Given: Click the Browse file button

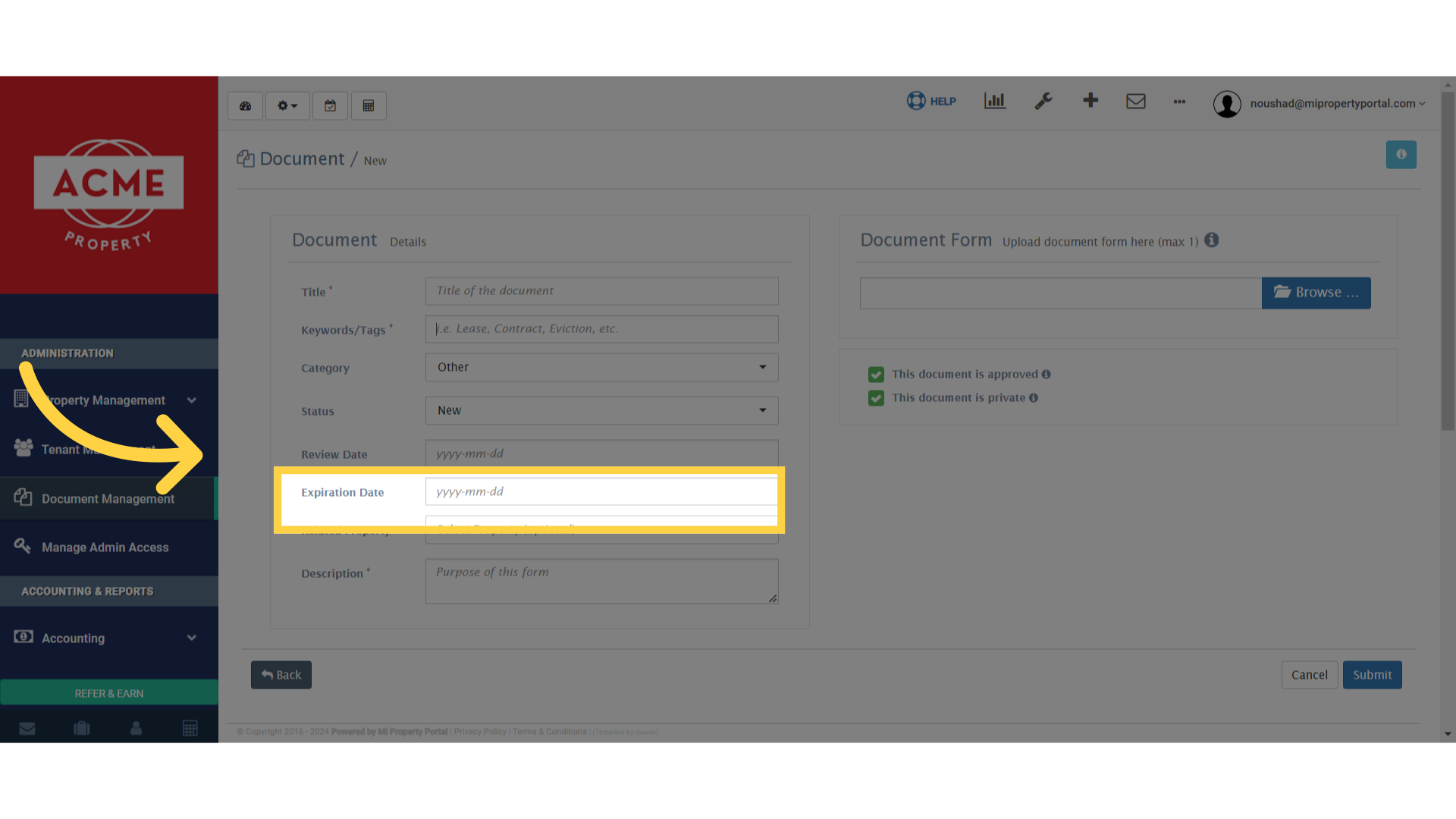Looking at the screenshot, I should point(1316,293).
